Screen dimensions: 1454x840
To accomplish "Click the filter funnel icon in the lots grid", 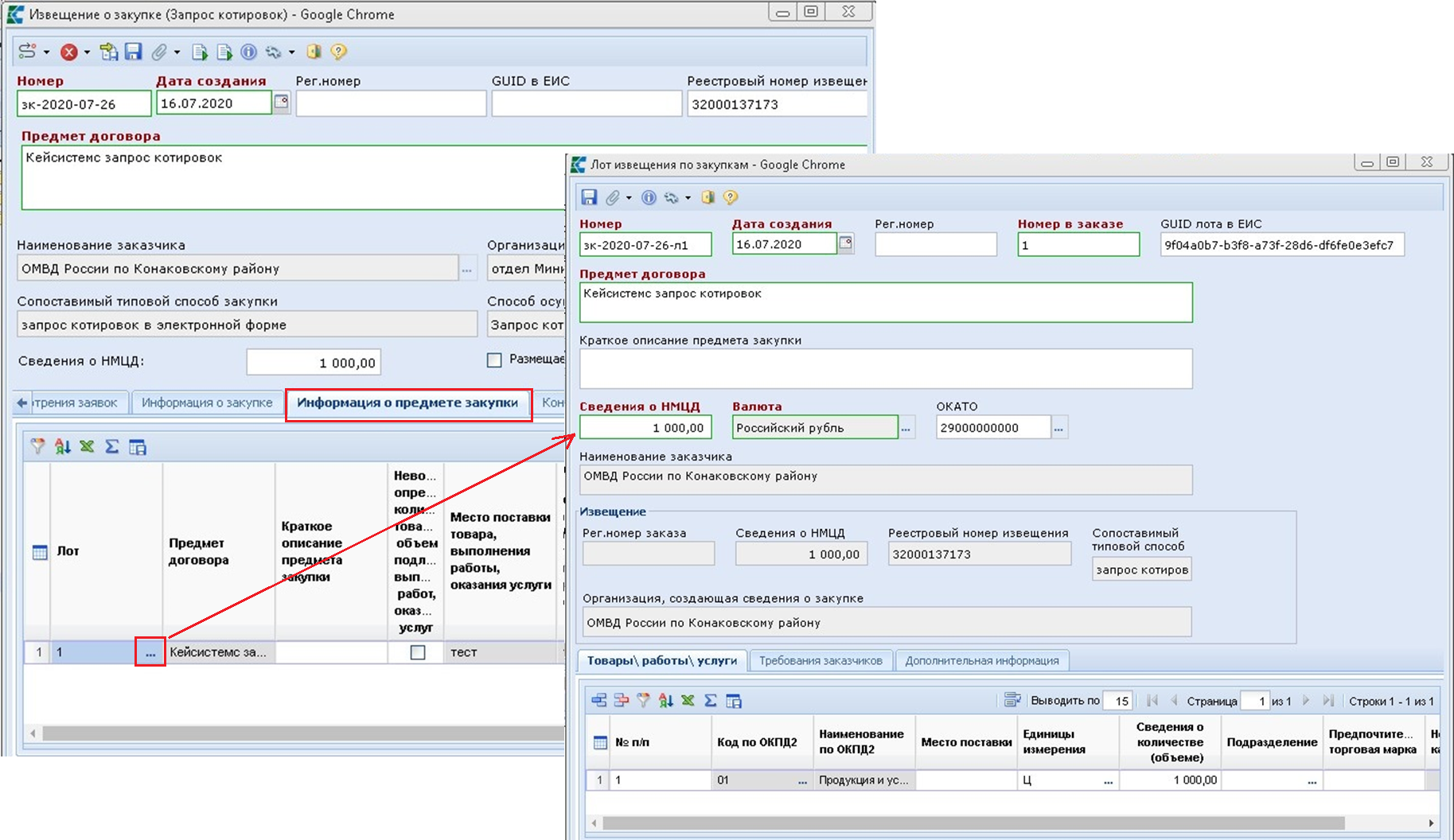I will 37,447.
